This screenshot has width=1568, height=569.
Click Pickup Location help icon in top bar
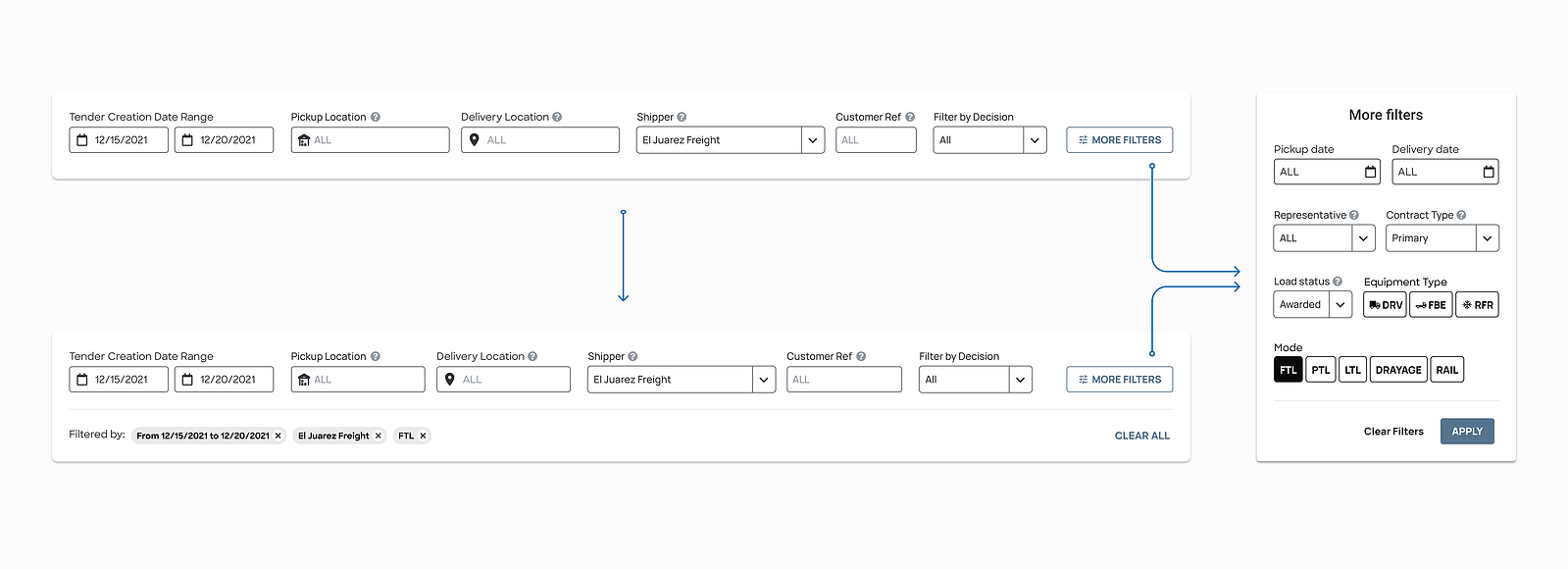click(x=376, y=117)
